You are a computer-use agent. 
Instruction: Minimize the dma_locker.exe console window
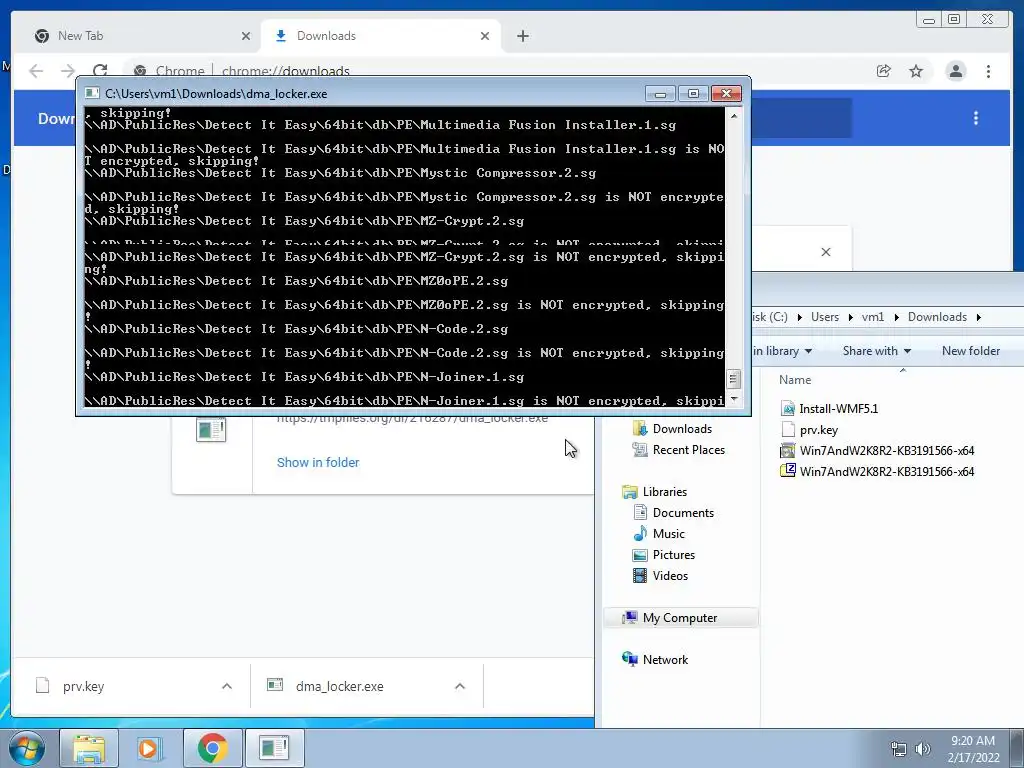pos(660,93)
